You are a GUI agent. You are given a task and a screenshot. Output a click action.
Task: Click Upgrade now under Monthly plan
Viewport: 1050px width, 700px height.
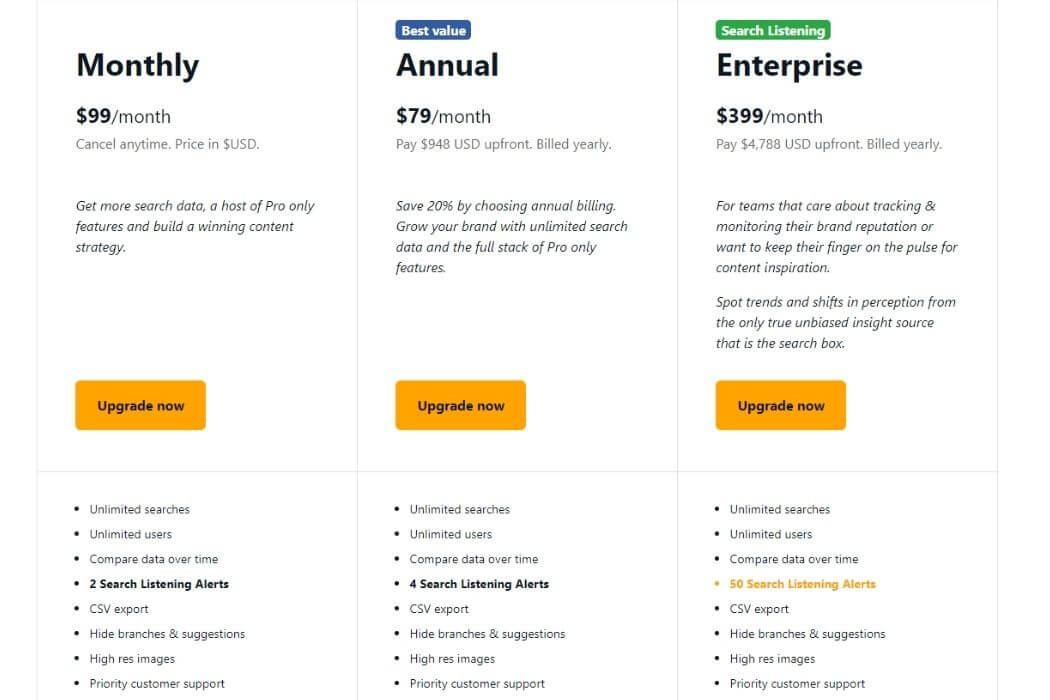pos(140,405)
